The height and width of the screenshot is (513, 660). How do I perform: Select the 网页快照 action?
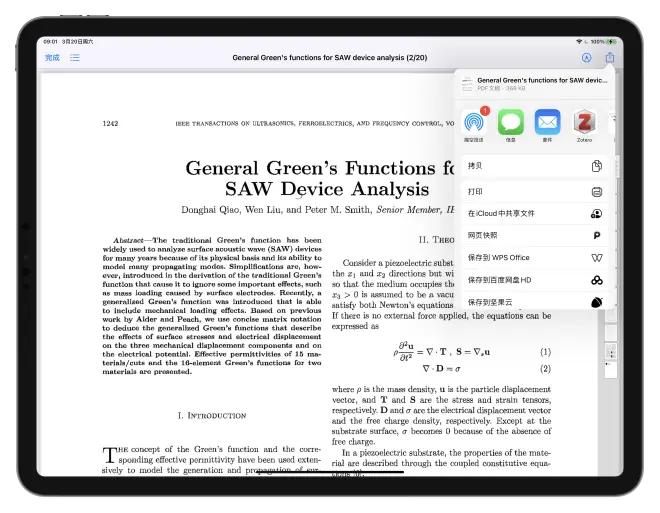pos(535,236)
